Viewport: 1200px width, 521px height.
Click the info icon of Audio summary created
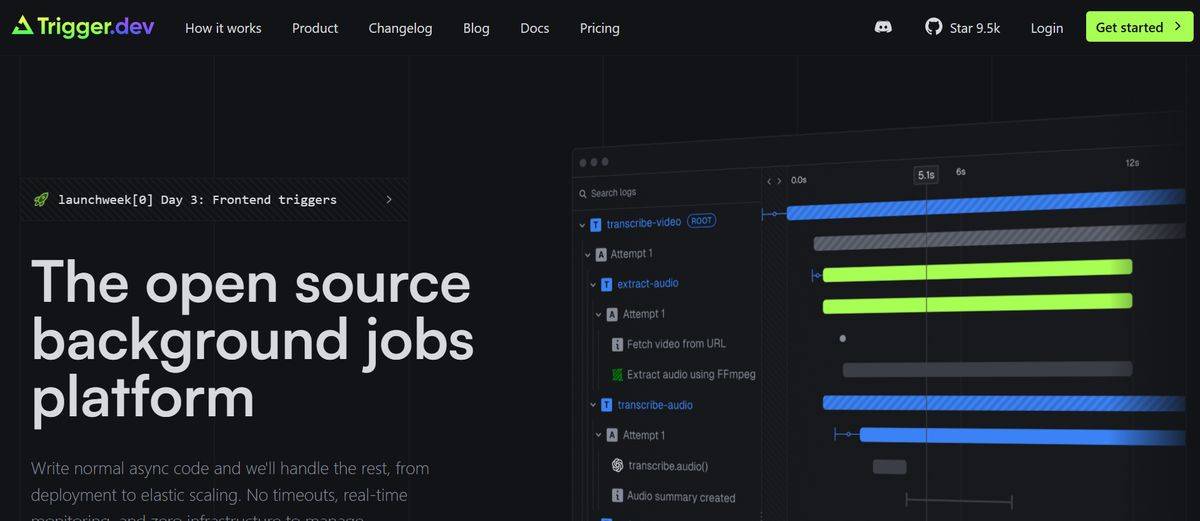pyautogui.click(x=618, y=496)
